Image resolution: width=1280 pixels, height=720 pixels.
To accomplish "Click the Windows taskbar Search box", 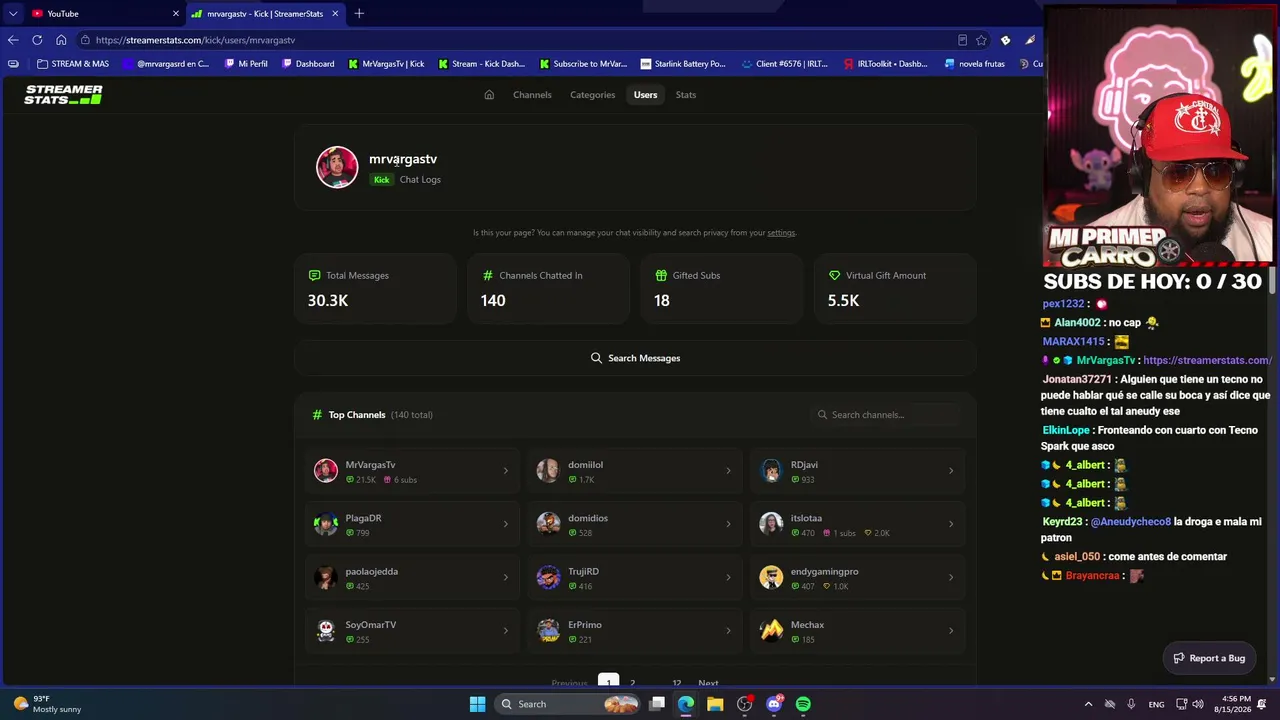I will click(x=568, y=704).
